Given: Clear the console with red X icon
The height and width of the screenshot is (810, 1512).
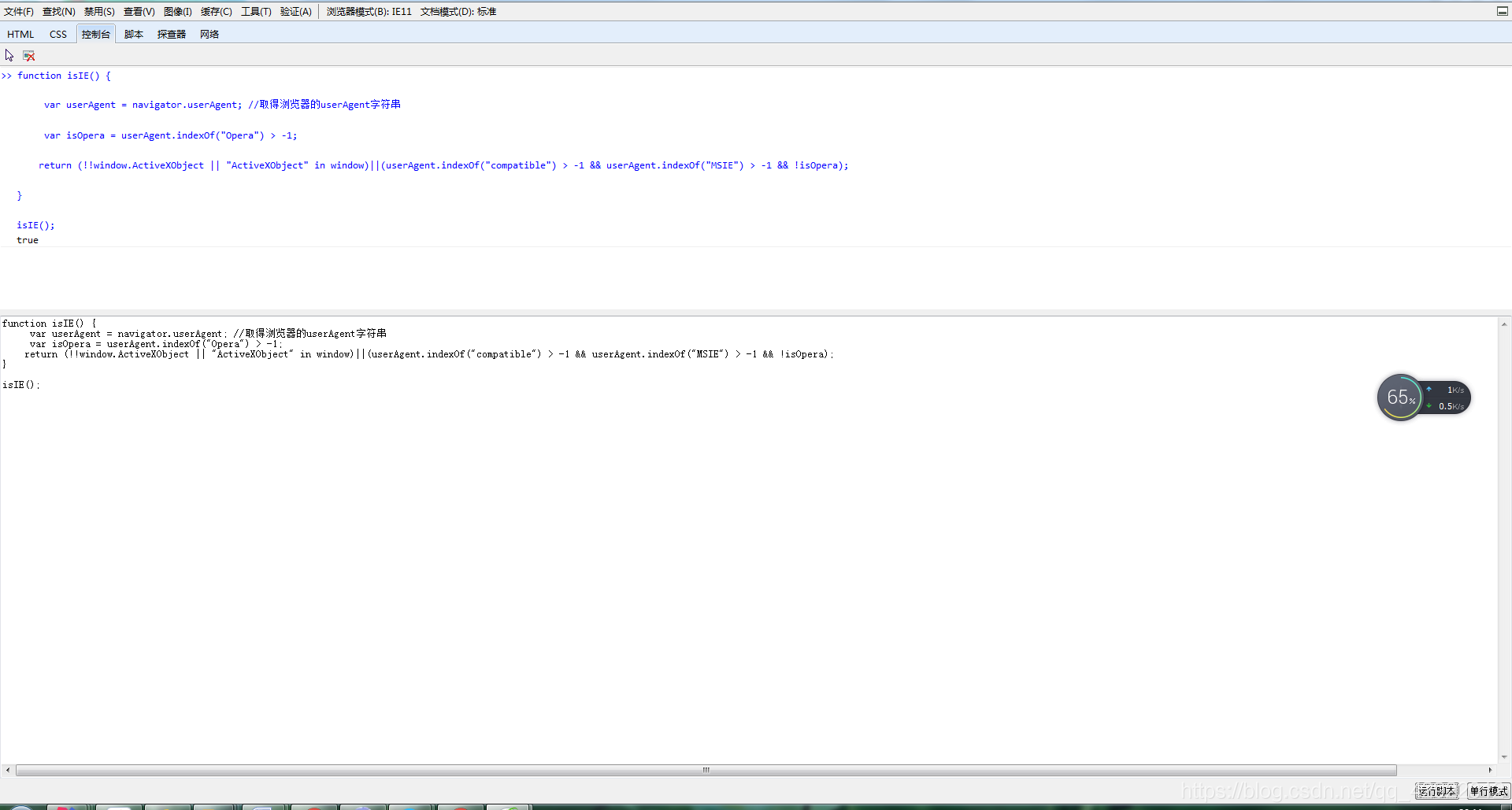Looking at the screenshot, I should (29, 56).
